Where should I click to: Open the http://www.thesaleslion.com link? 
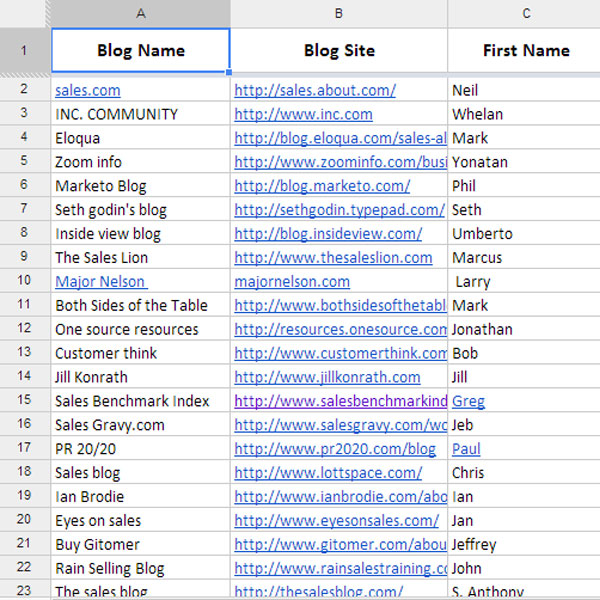pos(333,258)
